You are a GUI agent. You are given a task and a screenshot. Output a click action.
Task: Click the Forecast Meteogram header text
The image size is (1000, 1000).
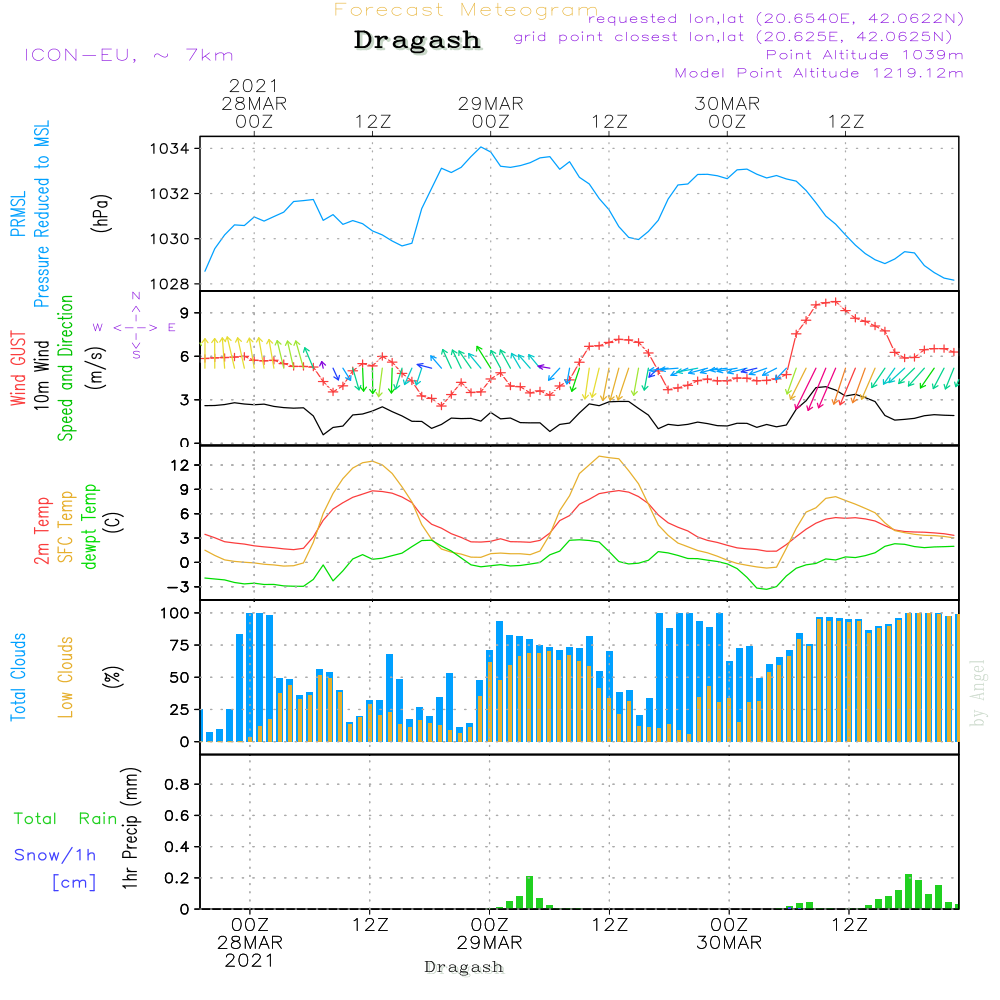[x=466, y=10]
